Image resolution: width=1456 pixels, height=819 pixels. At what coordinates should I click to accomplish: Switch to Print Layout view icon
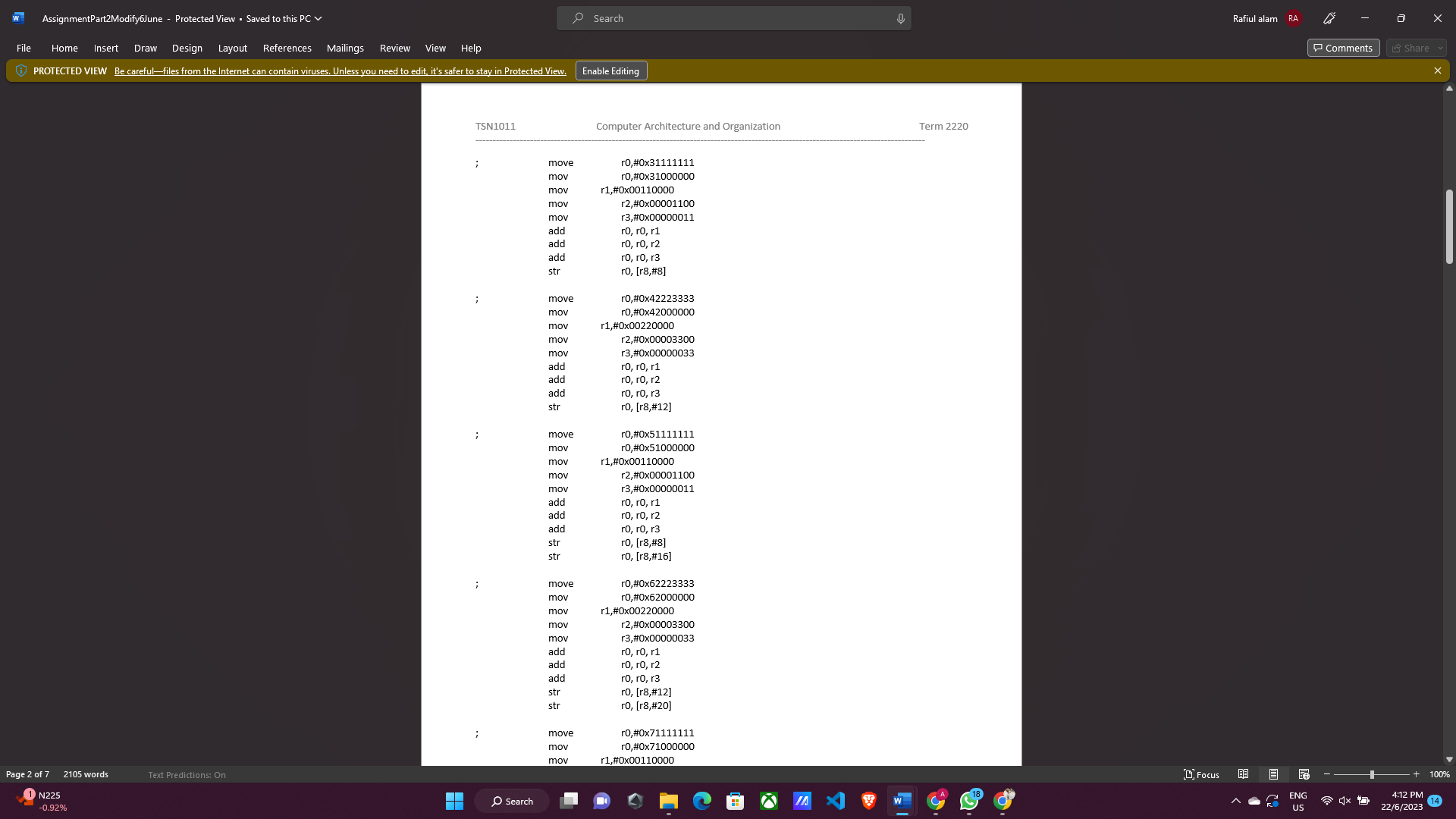(x=1273, y=774)
